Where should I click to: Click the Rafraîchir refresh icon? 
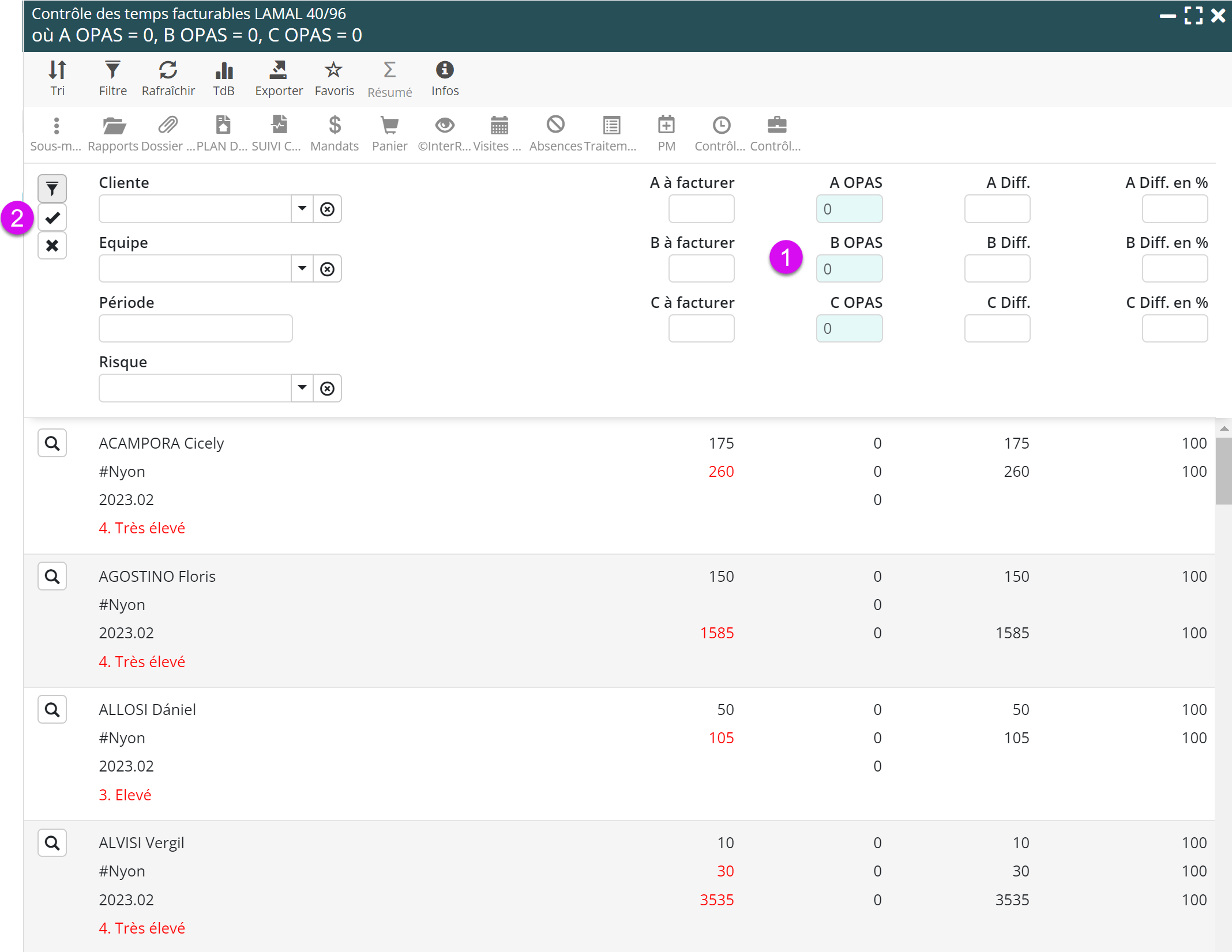tap(168, 78)
